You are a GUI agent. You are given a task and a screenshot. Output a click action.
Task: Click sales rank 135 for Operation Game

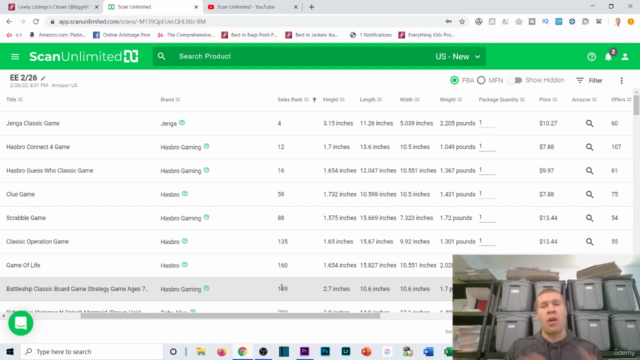tap(282, 242)
